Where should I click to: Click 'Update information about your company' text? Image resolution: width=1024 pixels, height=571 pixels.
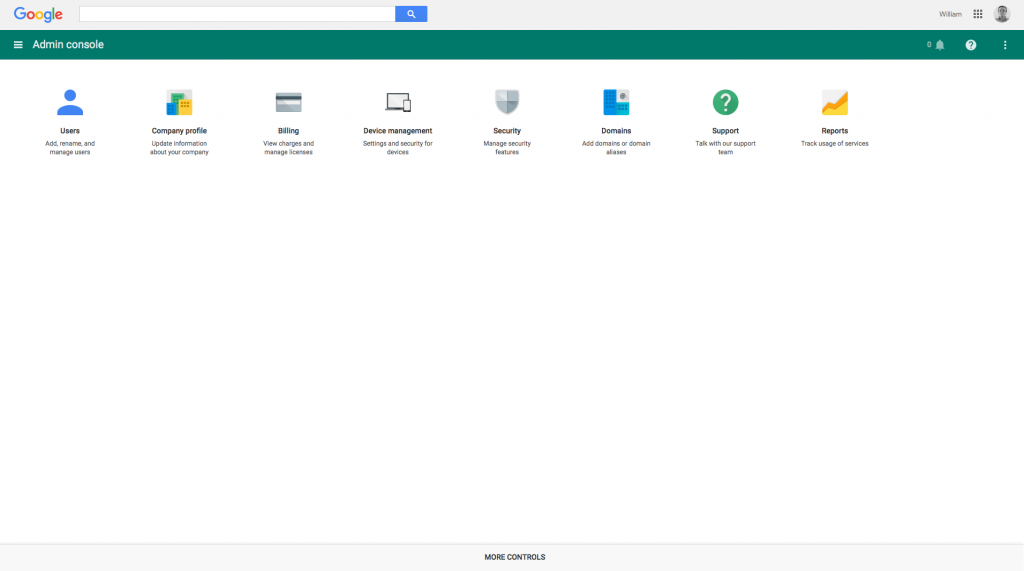pos(179,148)
